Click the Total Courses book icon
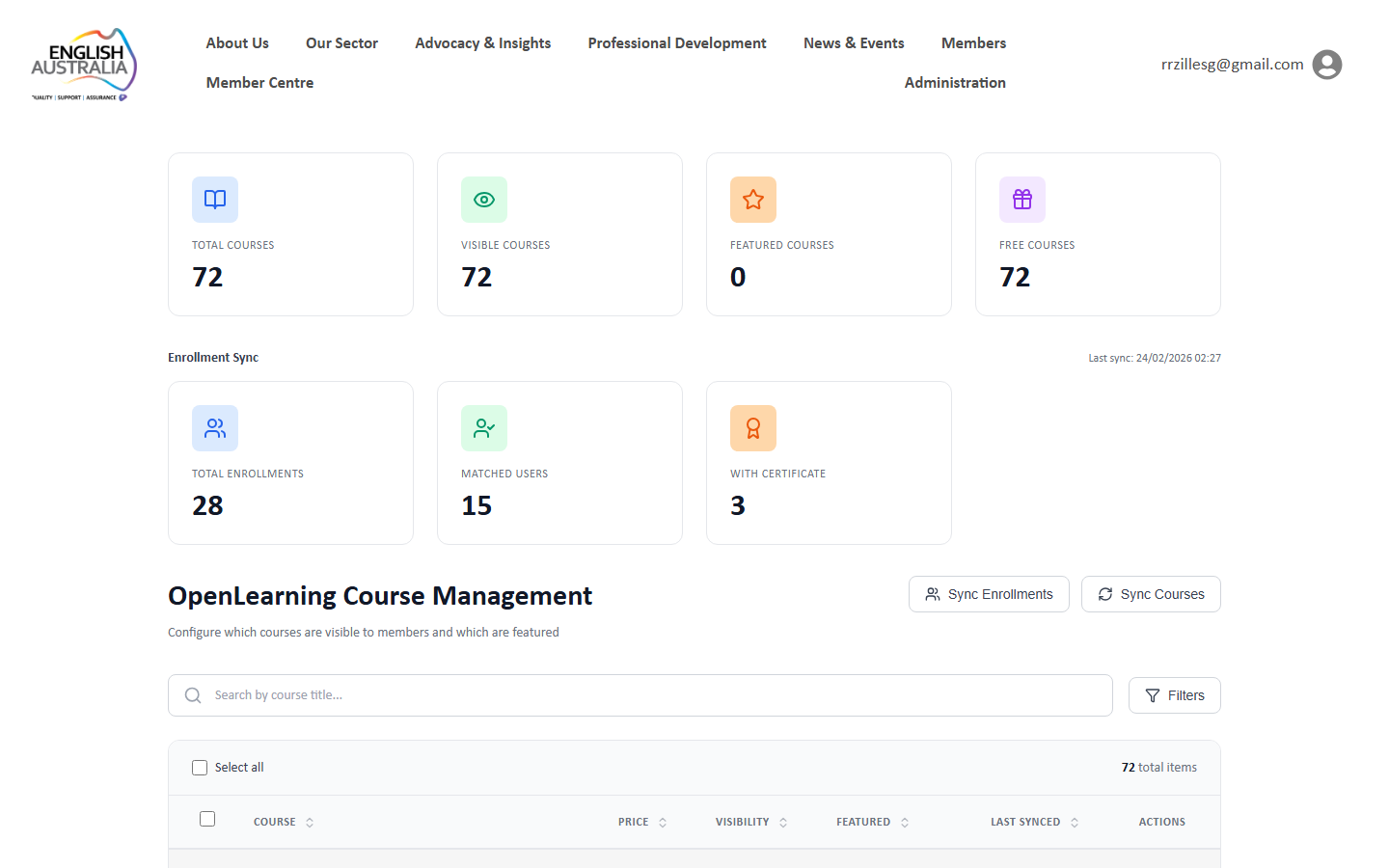The image size is (1389, 868). 215,200
